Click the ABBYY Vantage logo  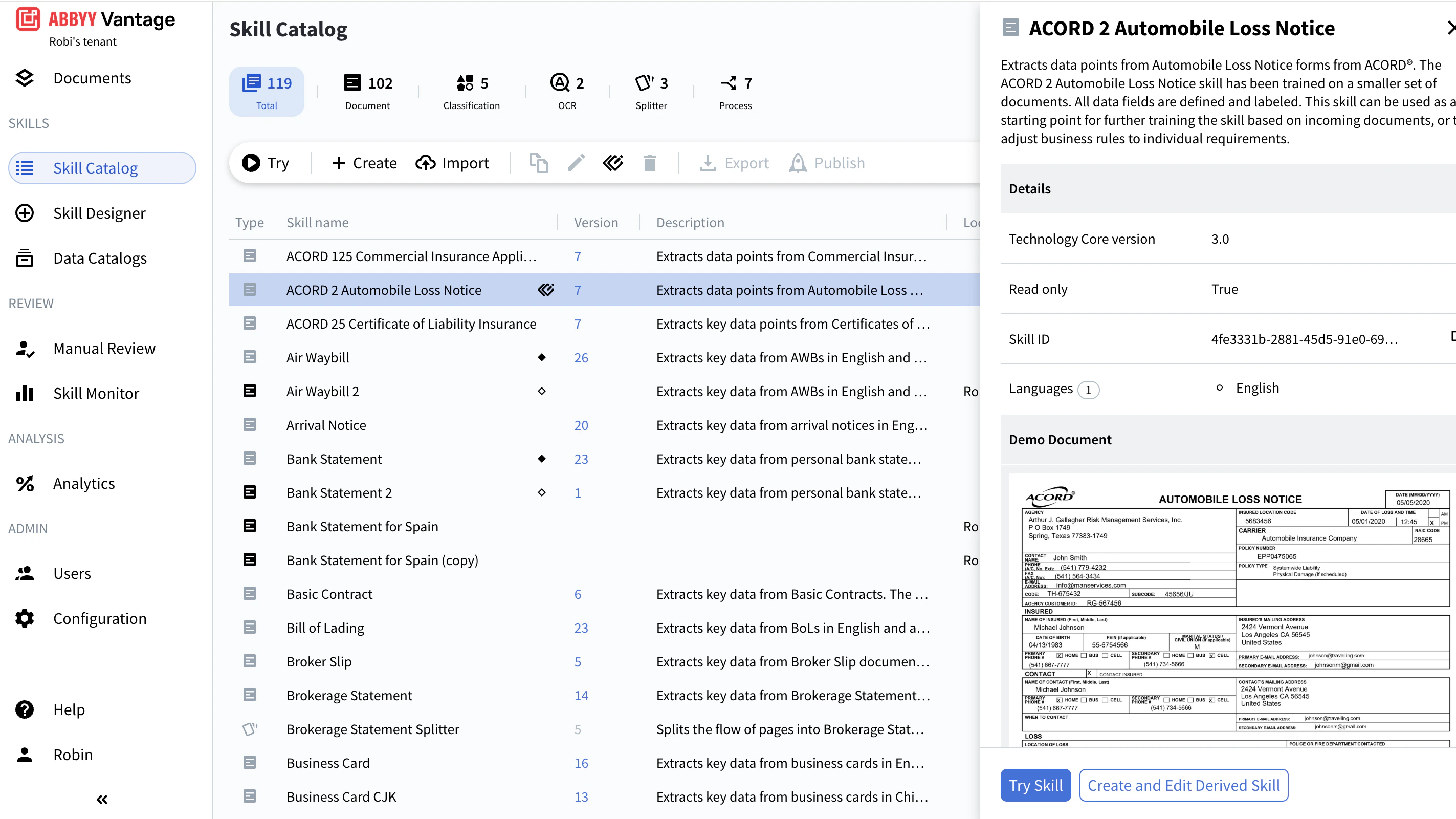click(x=95, y=20)
